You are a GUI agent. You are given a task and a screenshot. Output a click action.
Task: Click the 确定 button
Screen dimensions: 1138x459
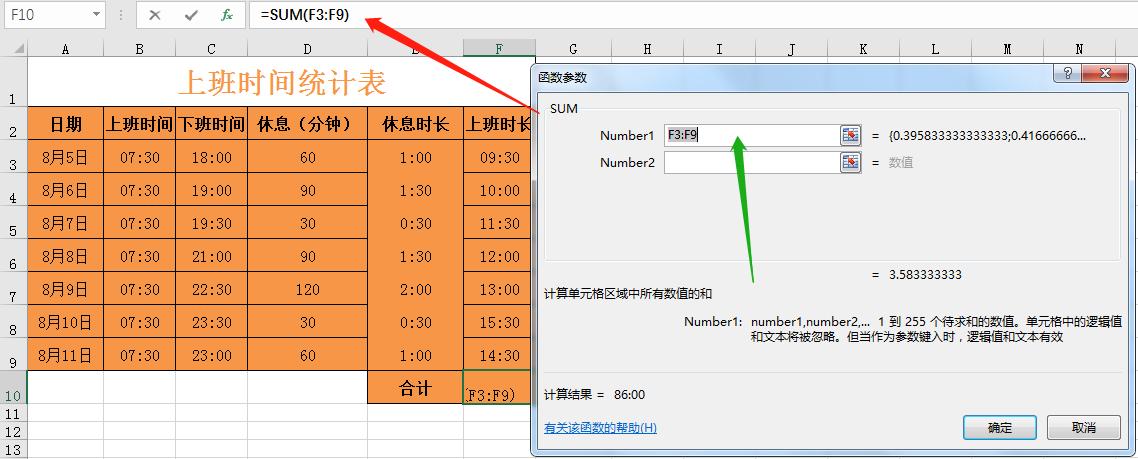(999, 427)
